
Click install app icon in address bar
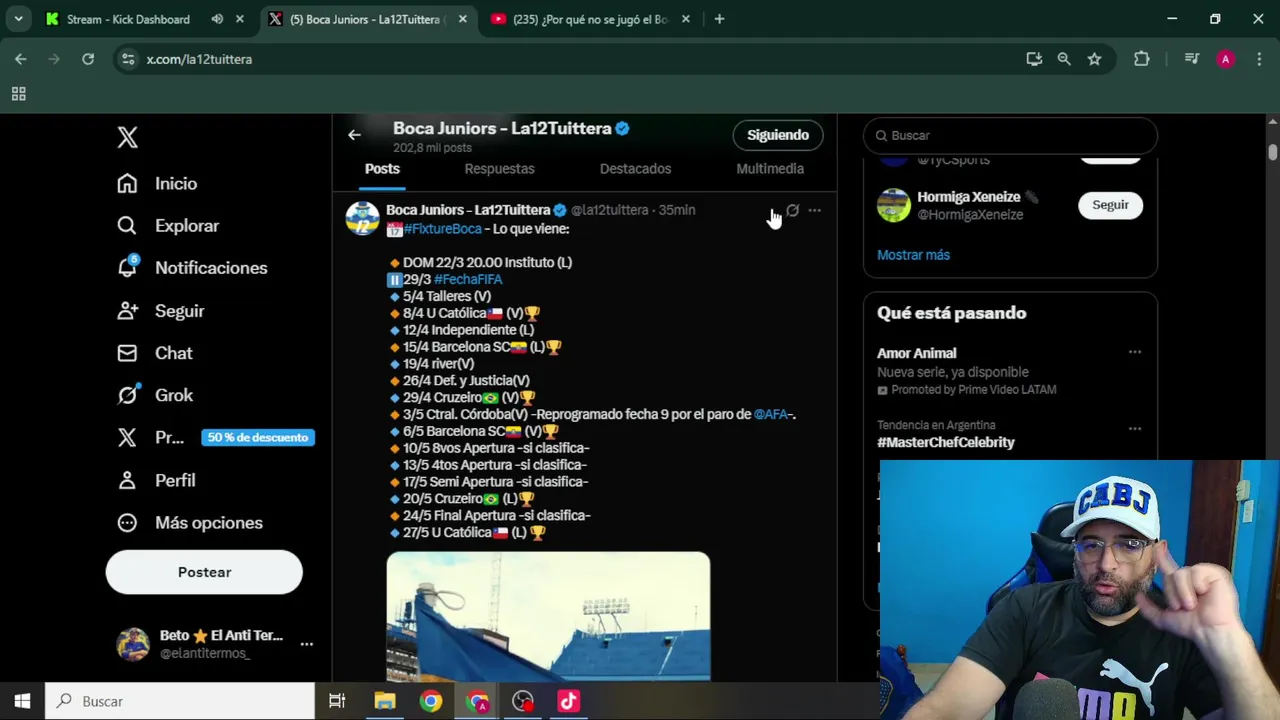coord(1034,59)
